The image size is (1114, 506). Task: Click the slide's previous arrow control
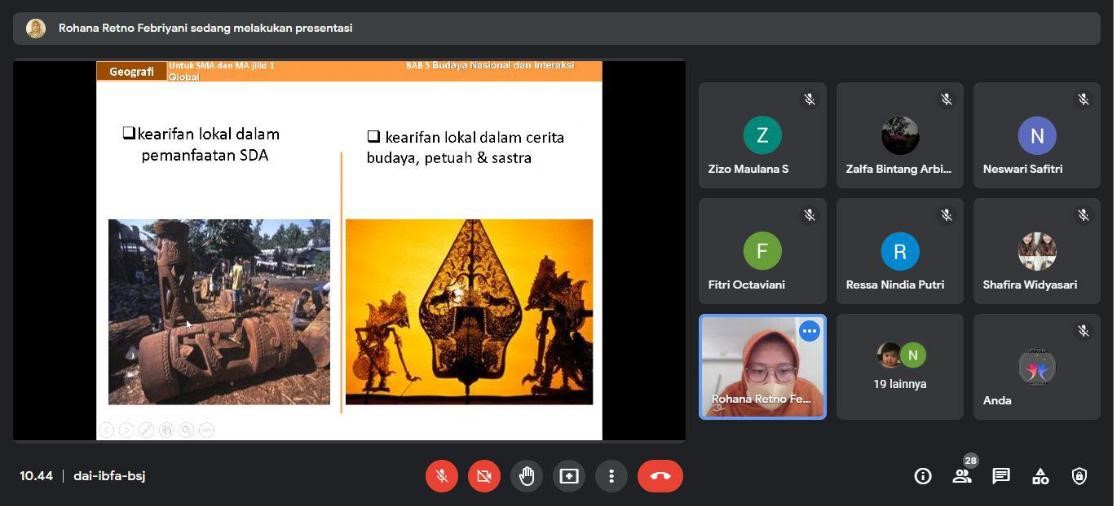pyautogui.click(x=106, y=430)
